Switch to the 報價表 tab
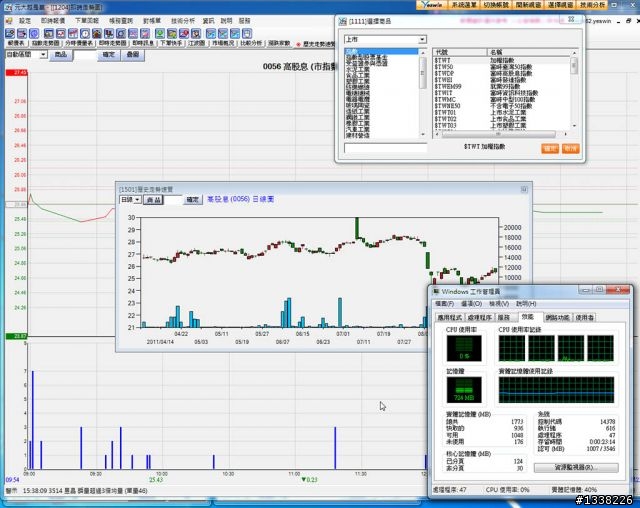The width and height of the screenshot is (640, 508). pyautogui.click(x=16, y=43)
